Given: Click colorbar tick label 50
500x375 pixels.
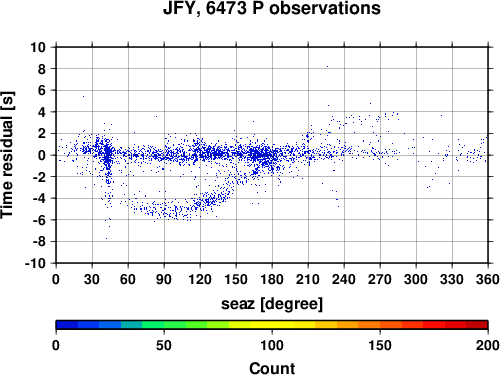Looking at the screenshot, I should pyautogui.click(x=164, y=345).
